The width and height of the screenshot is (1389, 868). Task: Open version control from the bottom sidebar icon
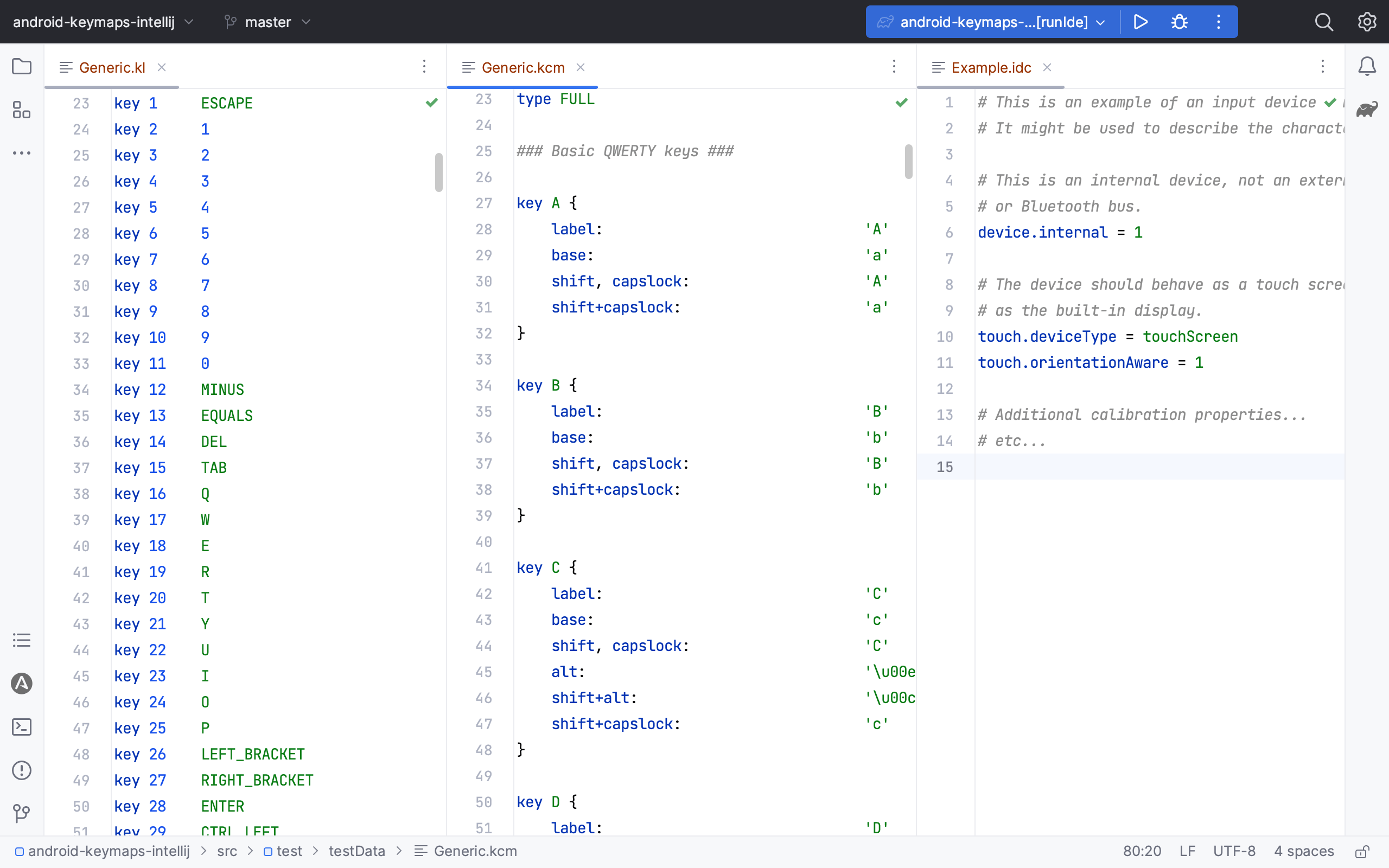[x=21, y=813]
